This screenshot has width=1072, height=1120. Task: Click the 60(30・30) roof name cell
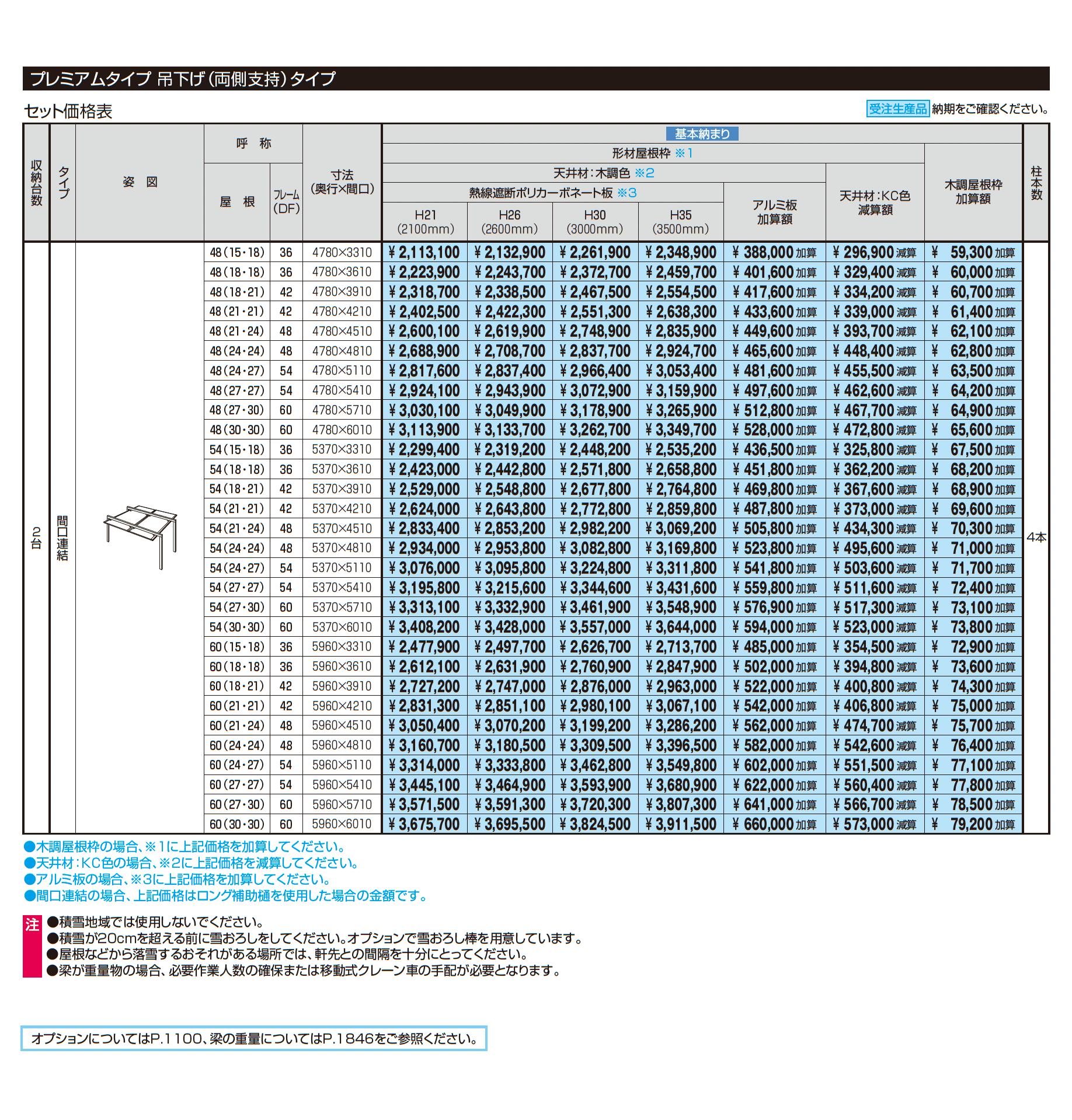(x=237, y=824)
